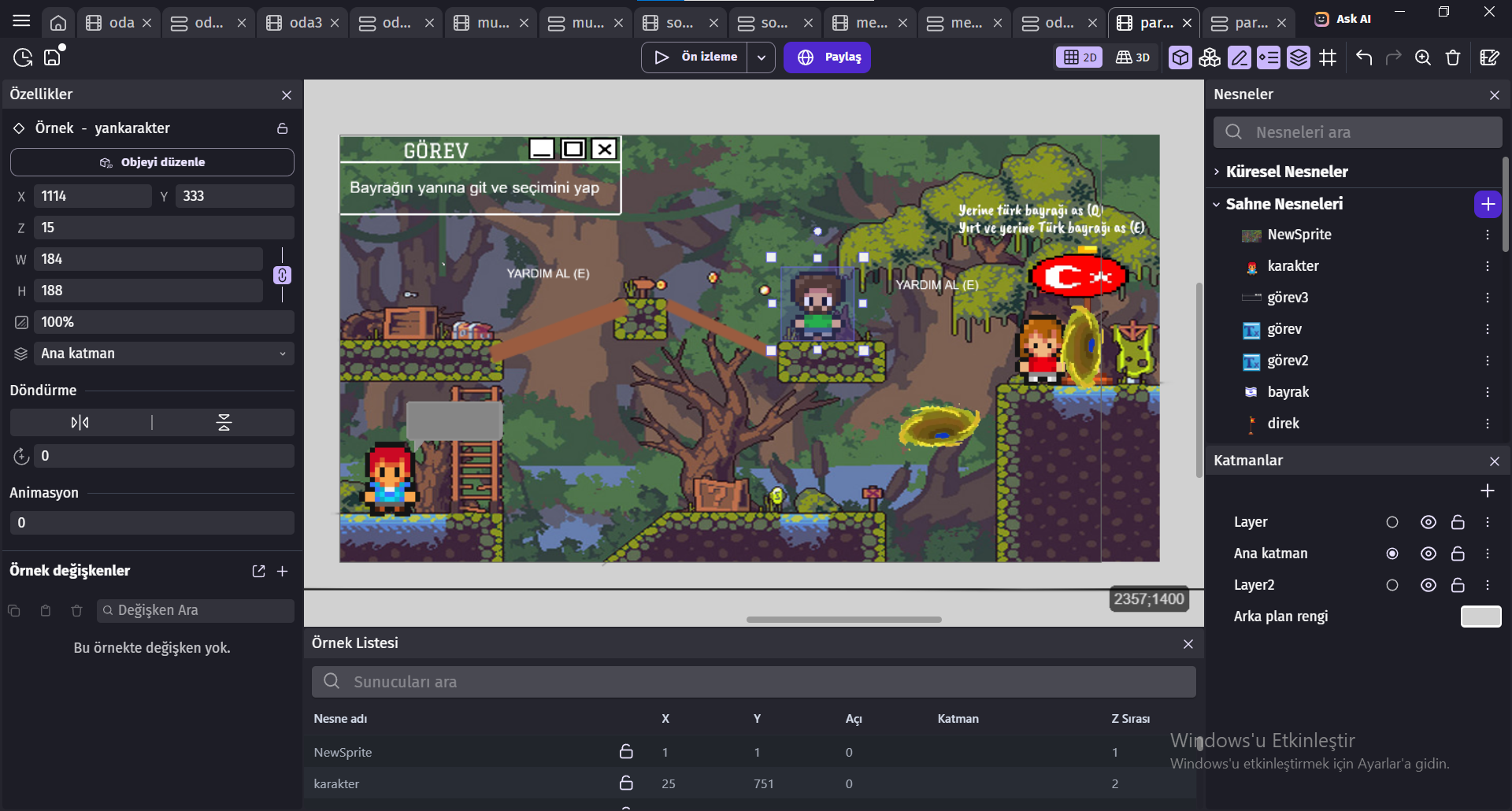
Task: Add a new instance variable
Action: pos(283,572)
